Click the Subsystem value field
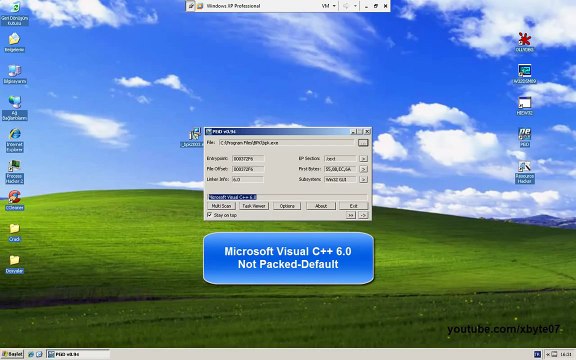This screenshot has height=360, width=576. [340, 179]
